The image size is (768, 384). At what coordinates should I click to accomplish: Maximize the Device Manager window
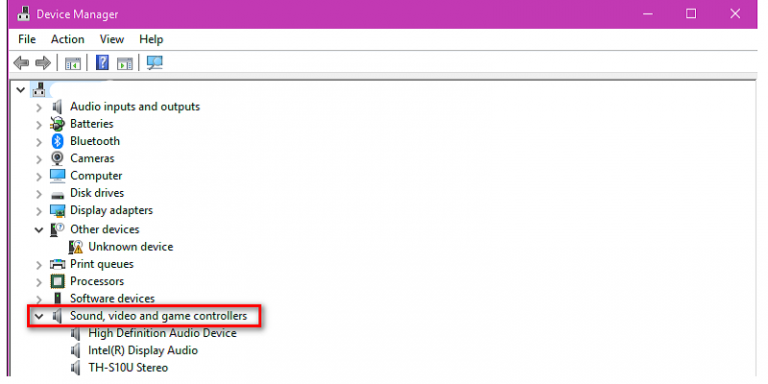tap(691, 14)
